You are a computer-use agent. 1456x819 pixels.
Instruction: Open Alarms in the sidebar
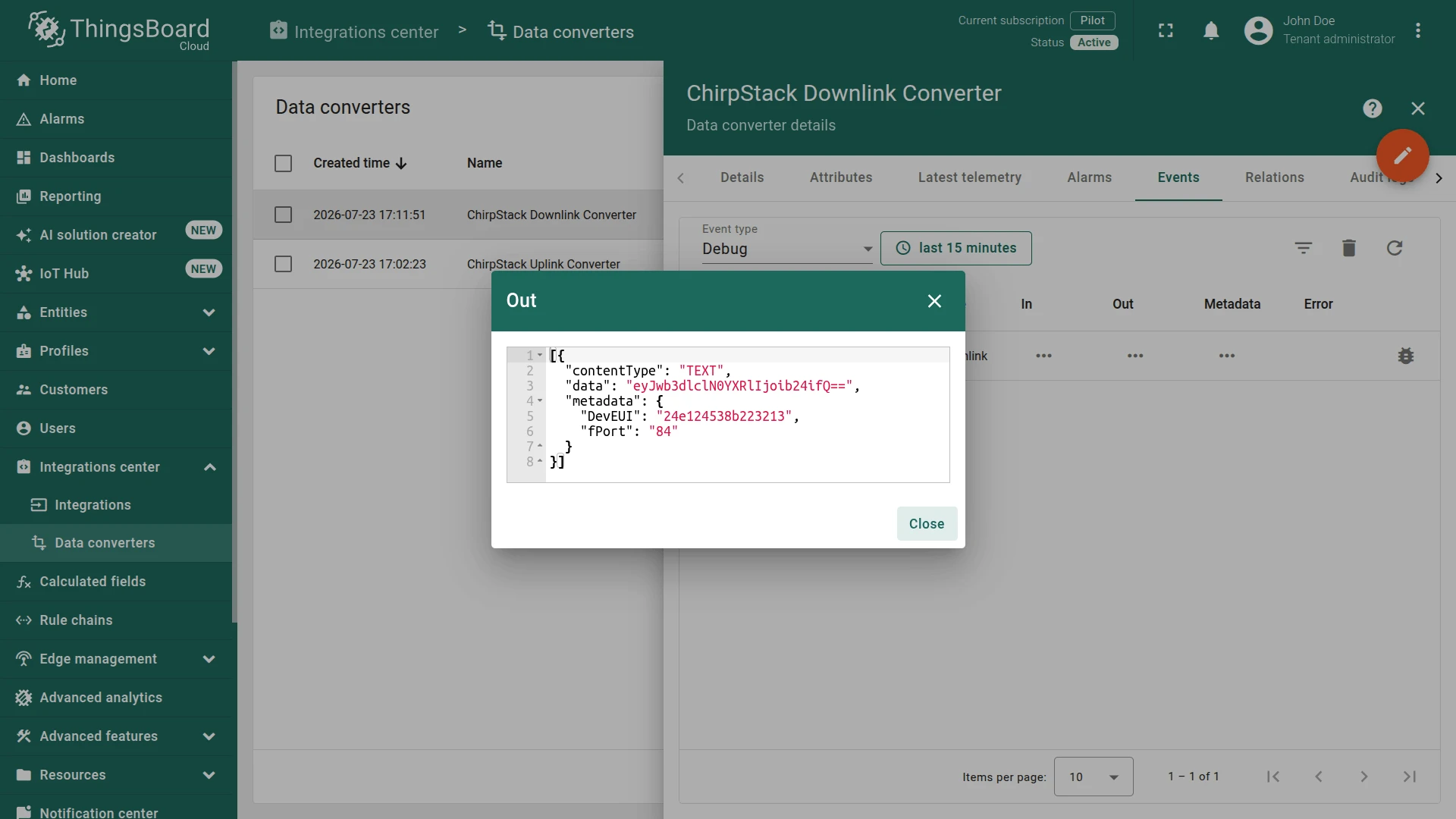point(115,119)
